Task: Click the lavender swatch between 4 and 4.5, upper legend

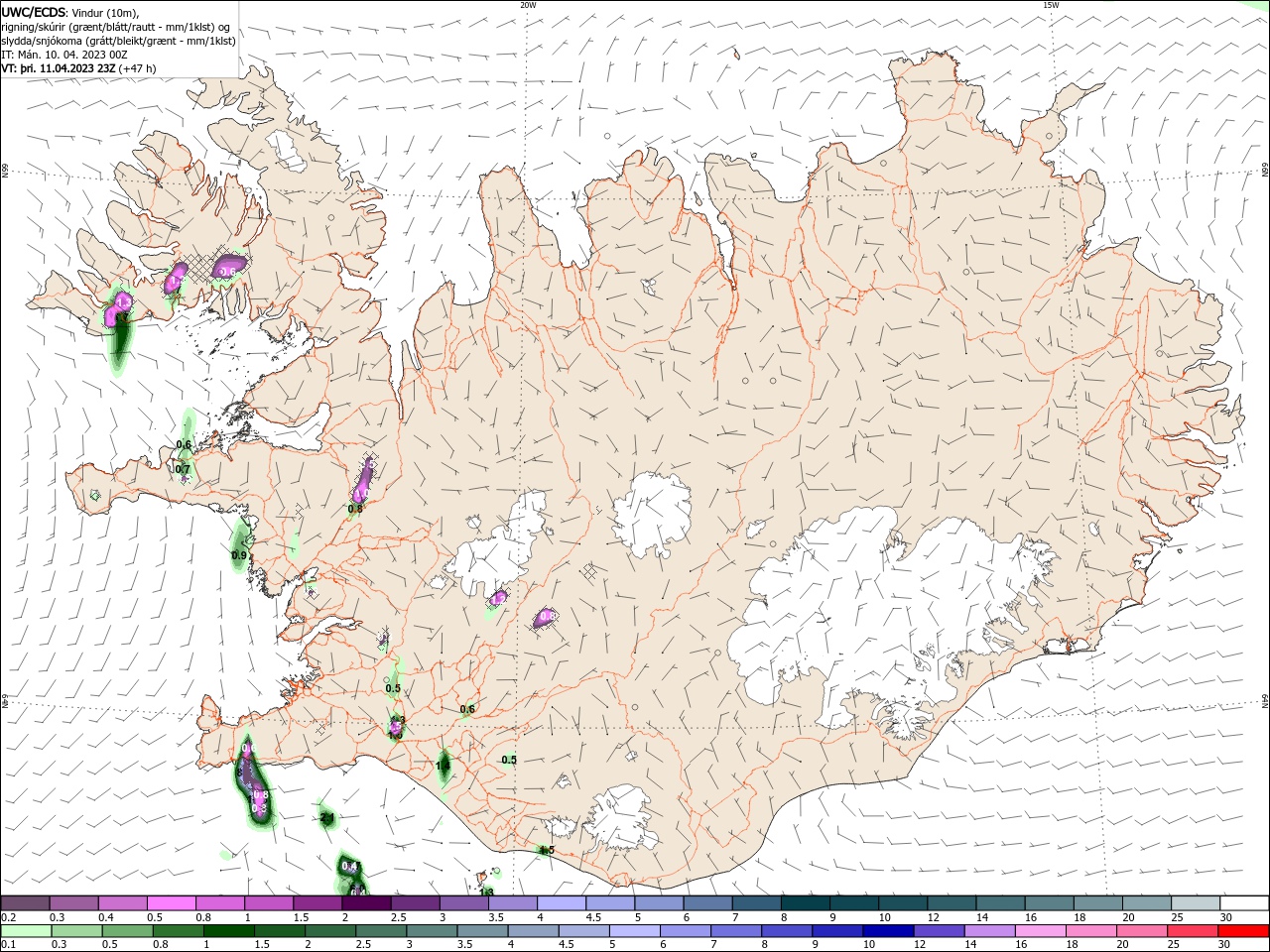Action: (x=562, y=903)
